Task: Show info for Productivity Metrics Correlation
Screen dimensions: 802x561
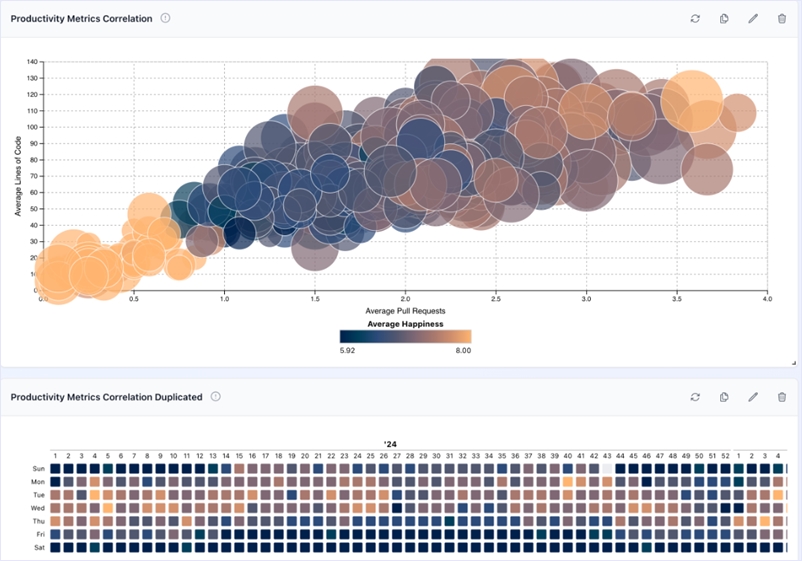Action: 166,18
